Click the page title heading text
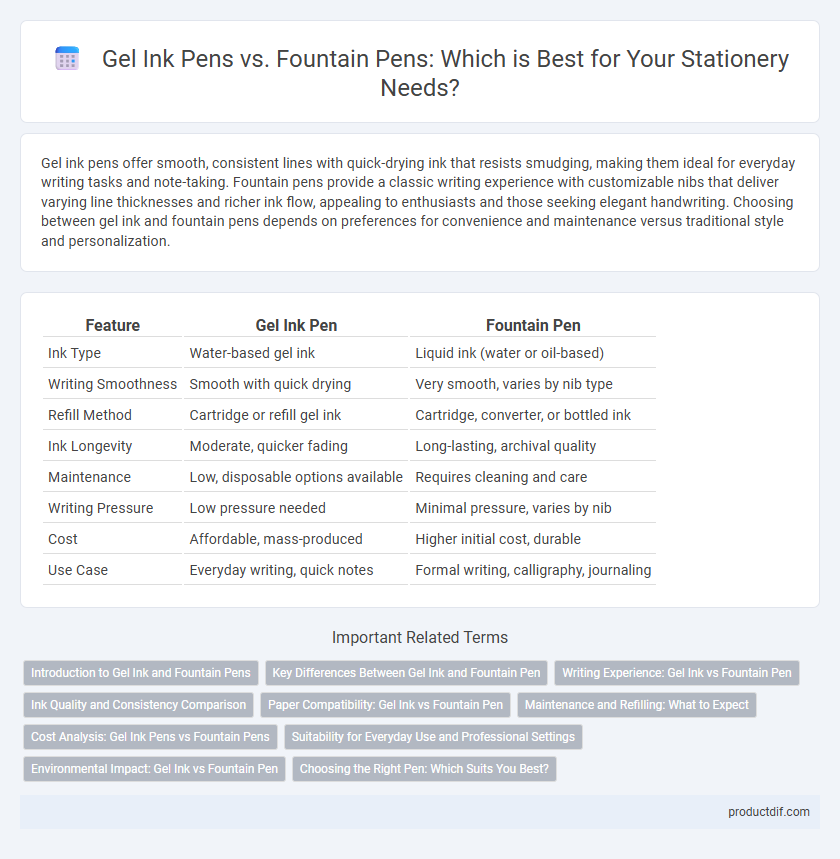This screenshot has width=840, height=859. click(x=445, y=73)
